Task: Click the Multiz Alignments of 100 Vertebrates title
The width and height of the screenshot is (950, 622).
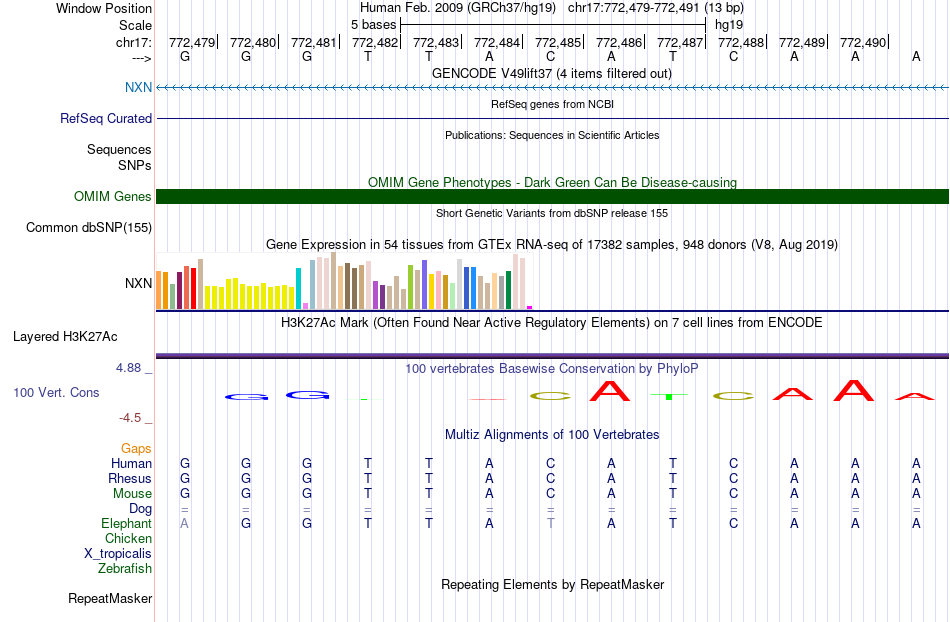Action: click(552, 434)
